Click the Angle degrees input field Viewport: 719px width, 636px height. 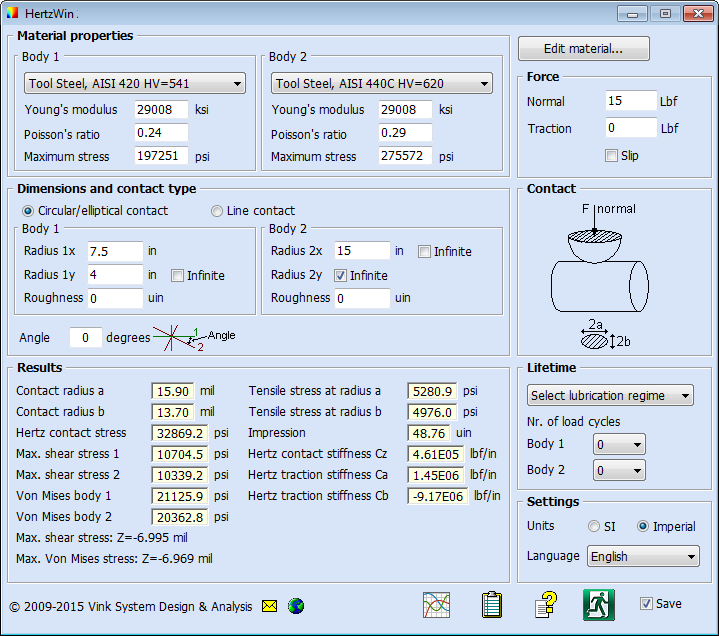[85, 338]
